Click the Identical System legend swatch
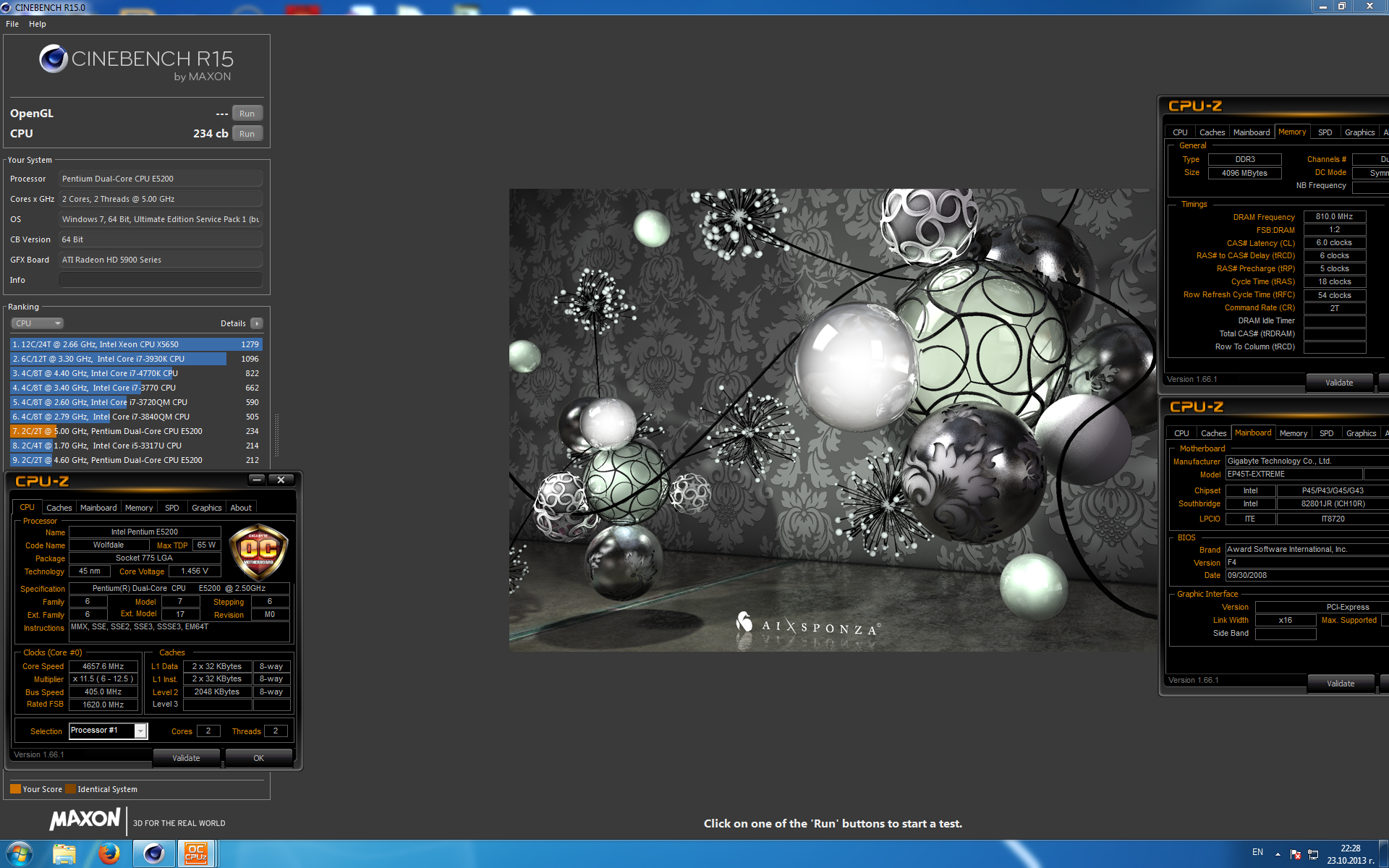This screenshot has height=868, width=1389. coord(70,789)
